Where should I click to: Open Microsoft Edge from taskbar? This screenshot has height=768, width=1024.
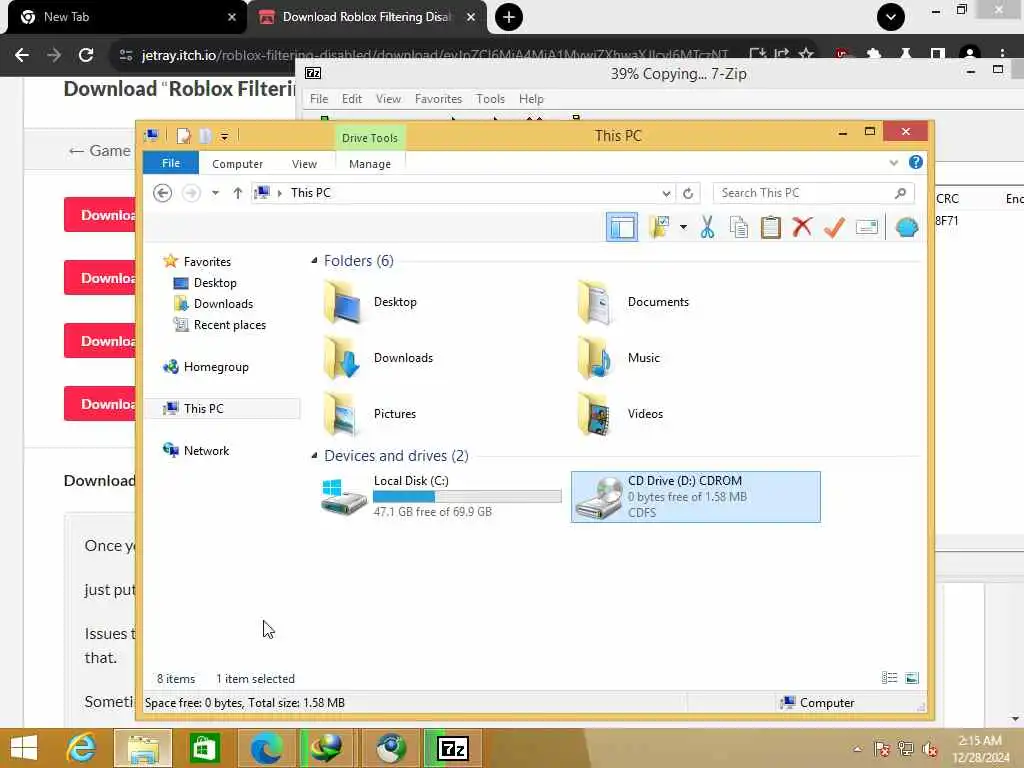266,748
